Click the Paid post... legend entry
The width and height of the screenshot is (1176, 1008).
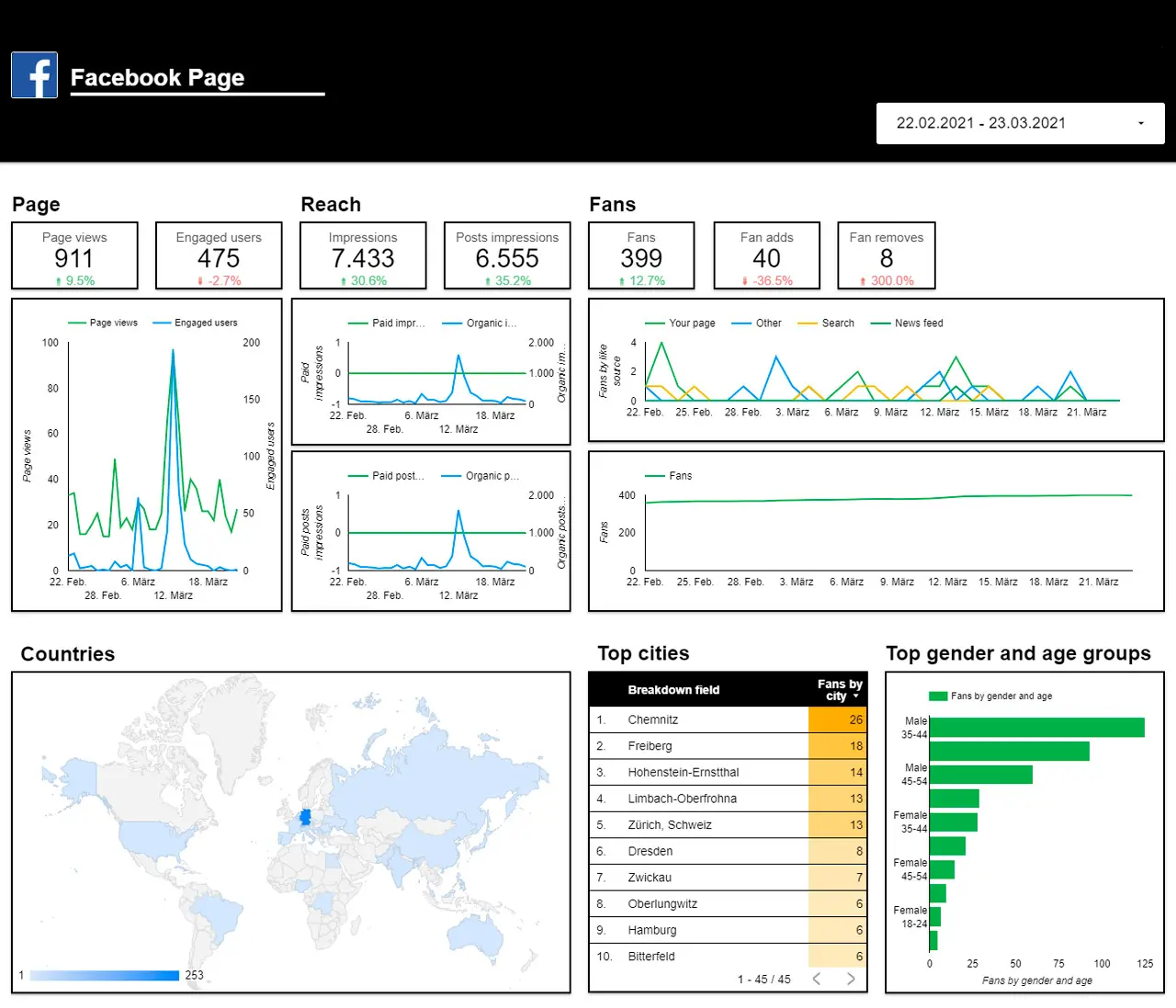(x=387, y=475)
